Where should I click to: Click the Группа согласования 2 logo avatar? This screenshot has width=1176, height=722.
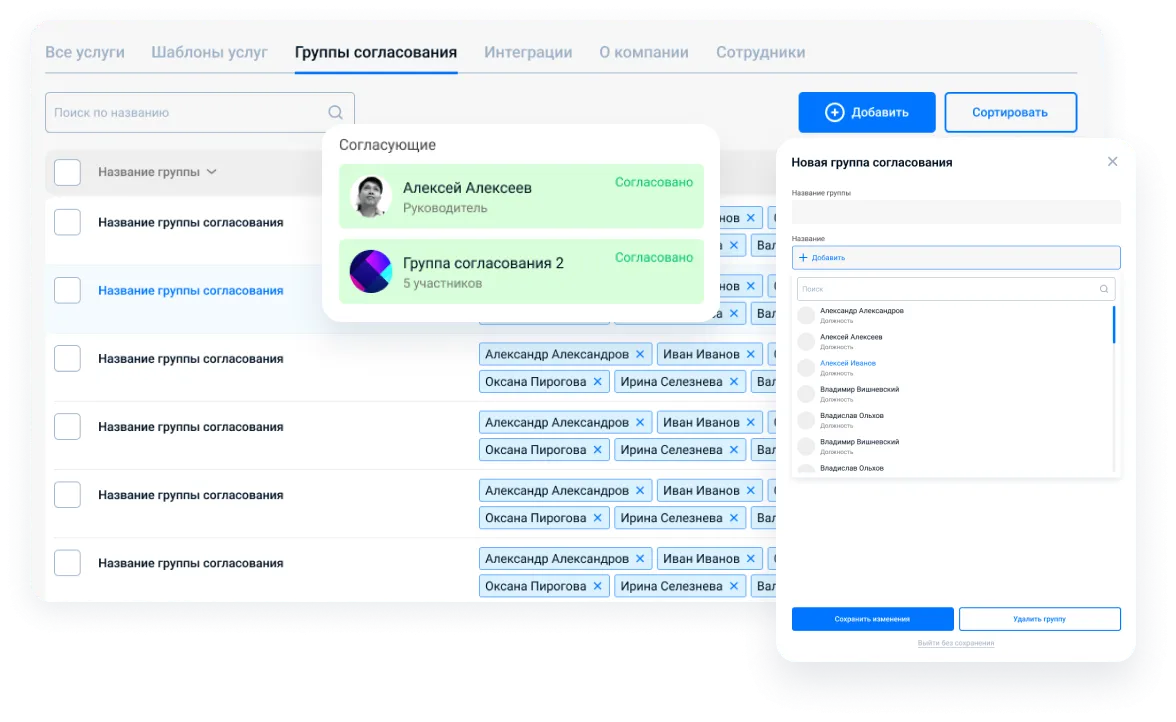tap(370, 271)
